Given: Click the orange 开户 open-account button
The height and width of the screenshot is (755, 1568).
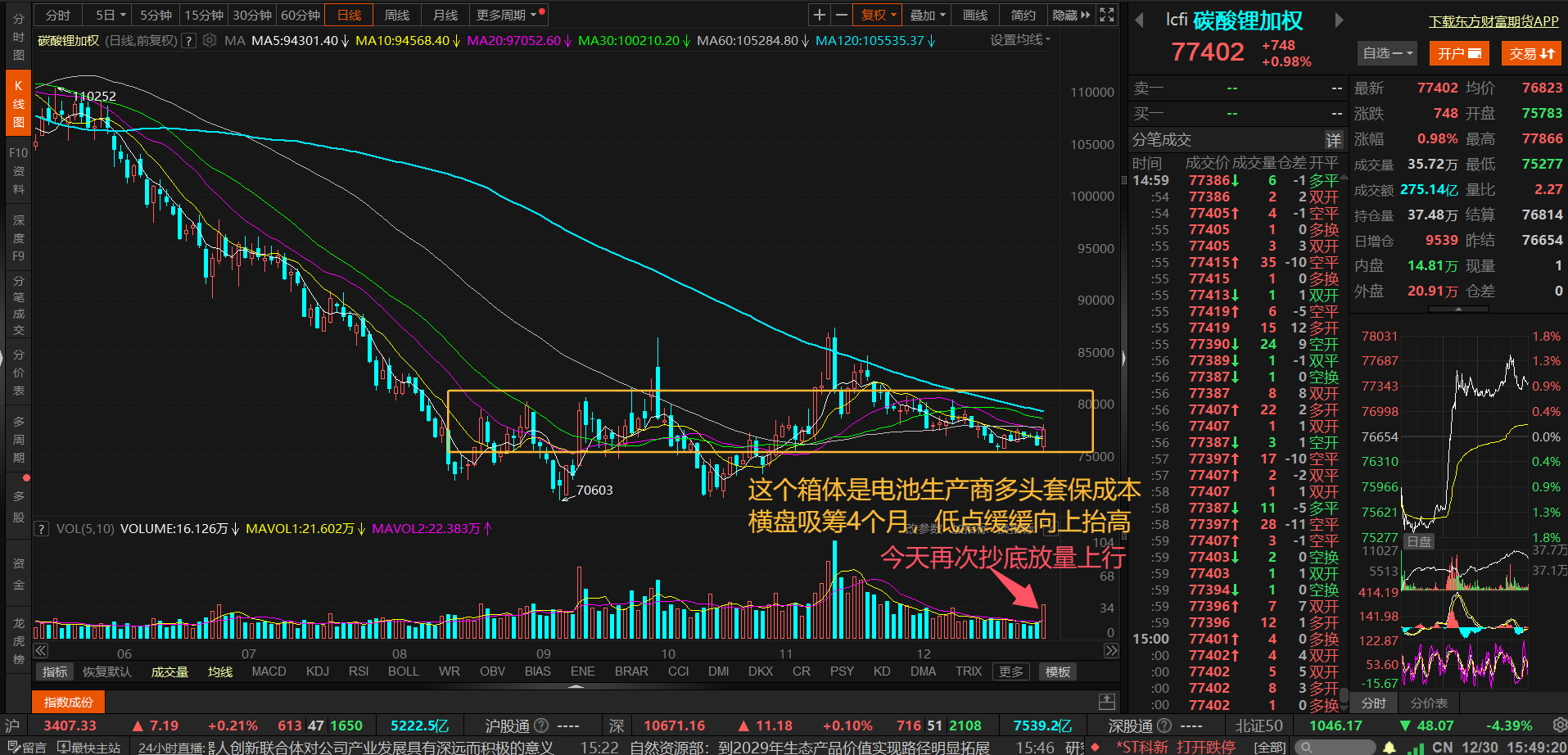Looking at the screenshot, I should tap(1458, 53).
